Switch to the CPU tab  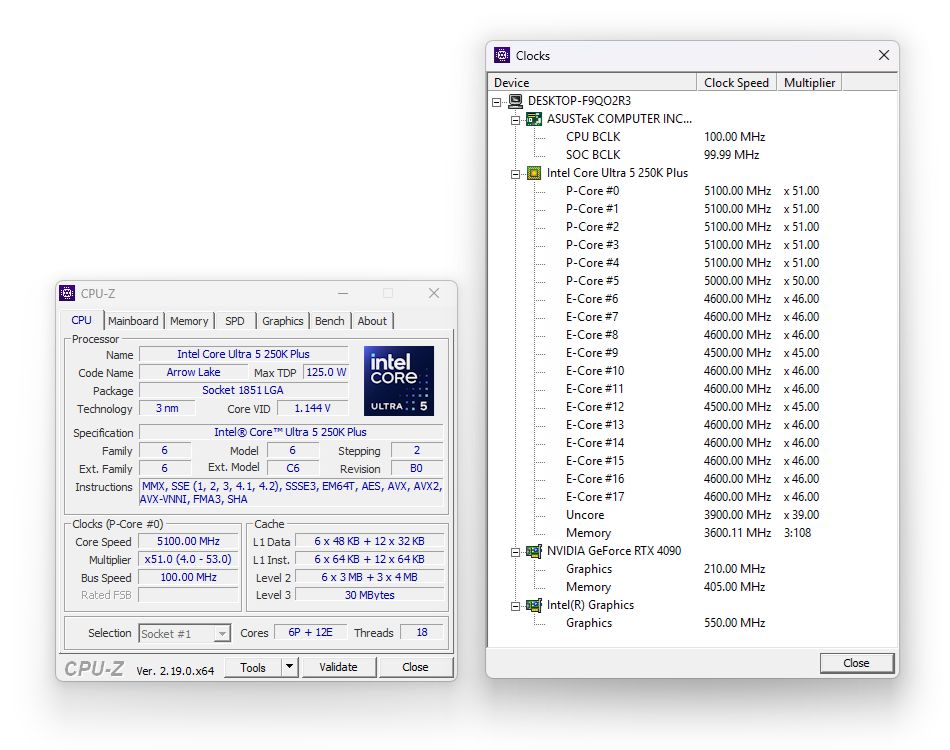81,320
